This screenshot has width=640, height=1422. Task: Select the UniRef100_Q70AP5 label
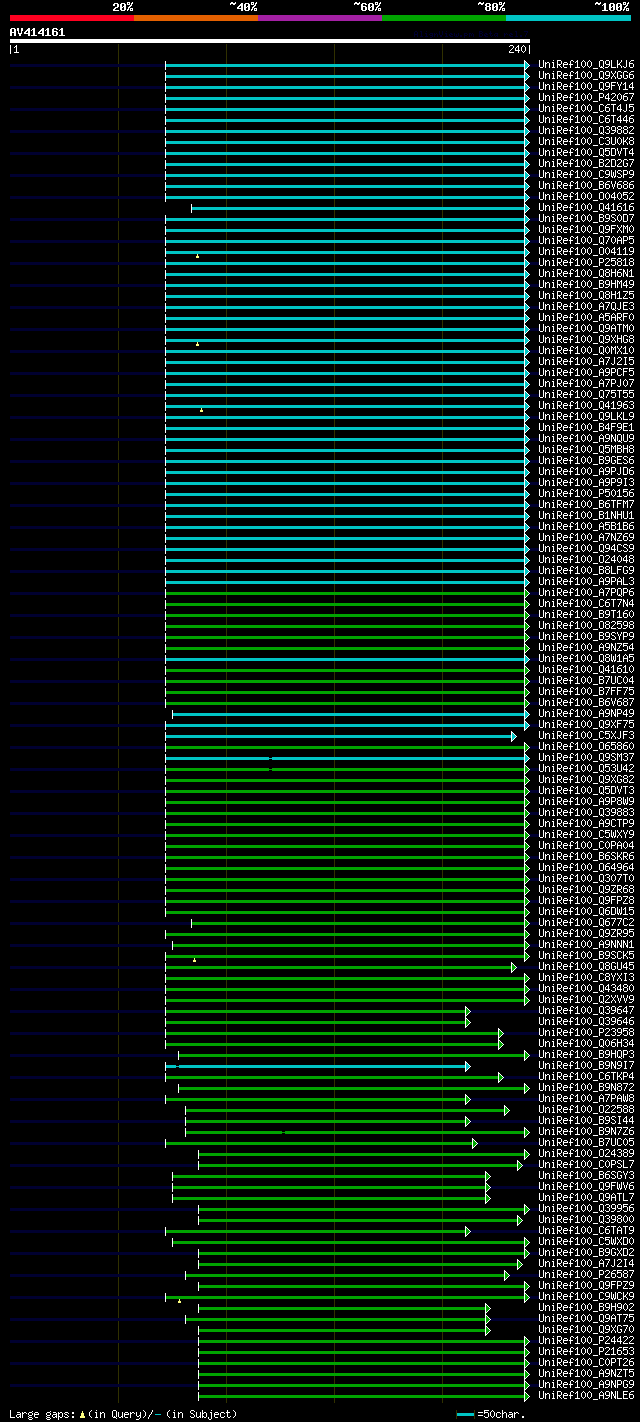[586, 240]
